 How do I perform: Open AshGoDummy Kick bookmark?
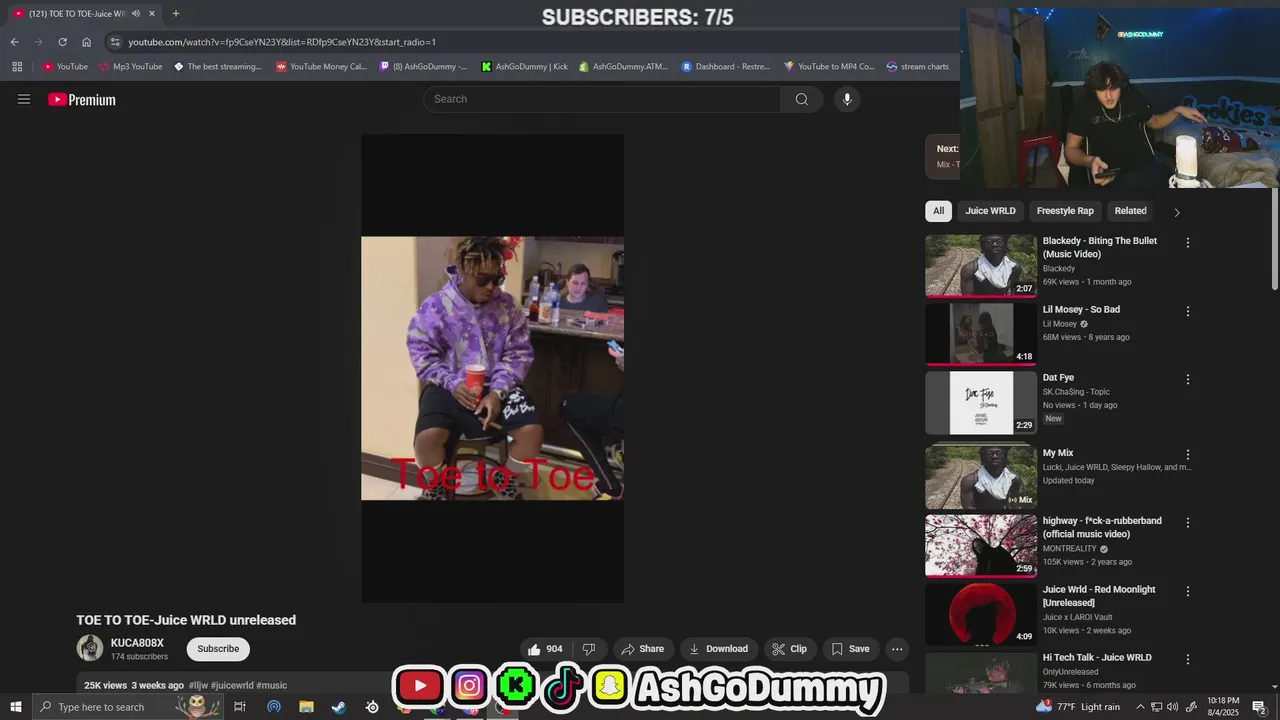point(524,67)
